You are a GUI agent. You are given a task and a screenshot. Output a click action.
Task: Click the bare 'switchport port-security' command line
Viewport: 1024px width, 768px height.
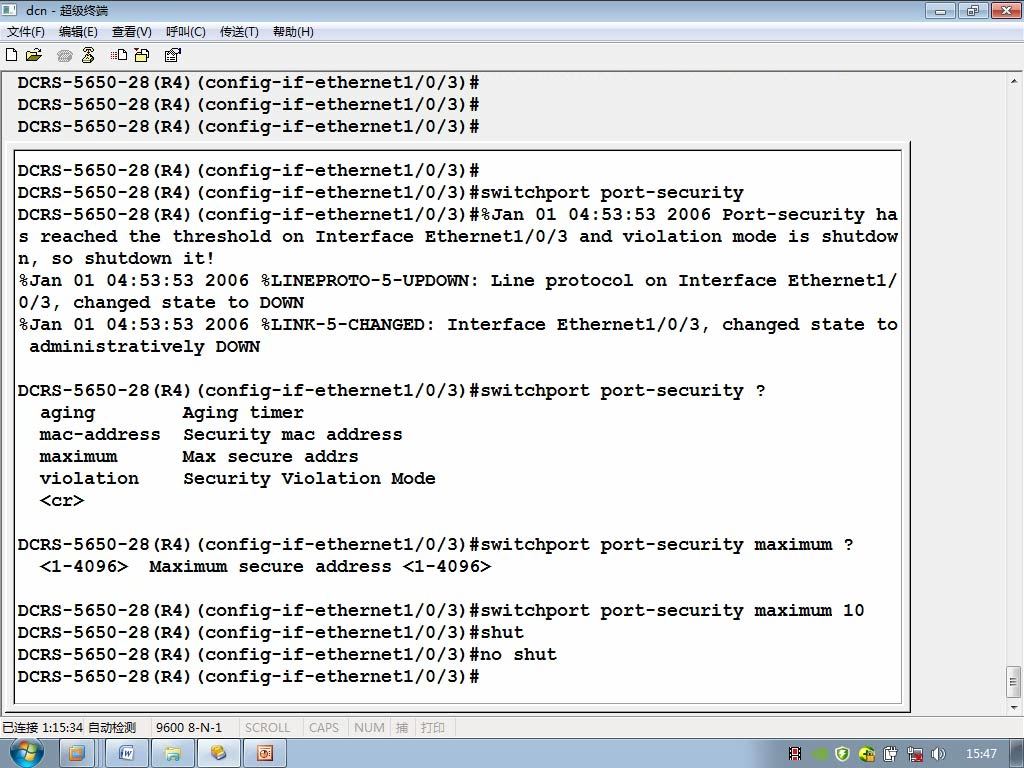[381, 193]
